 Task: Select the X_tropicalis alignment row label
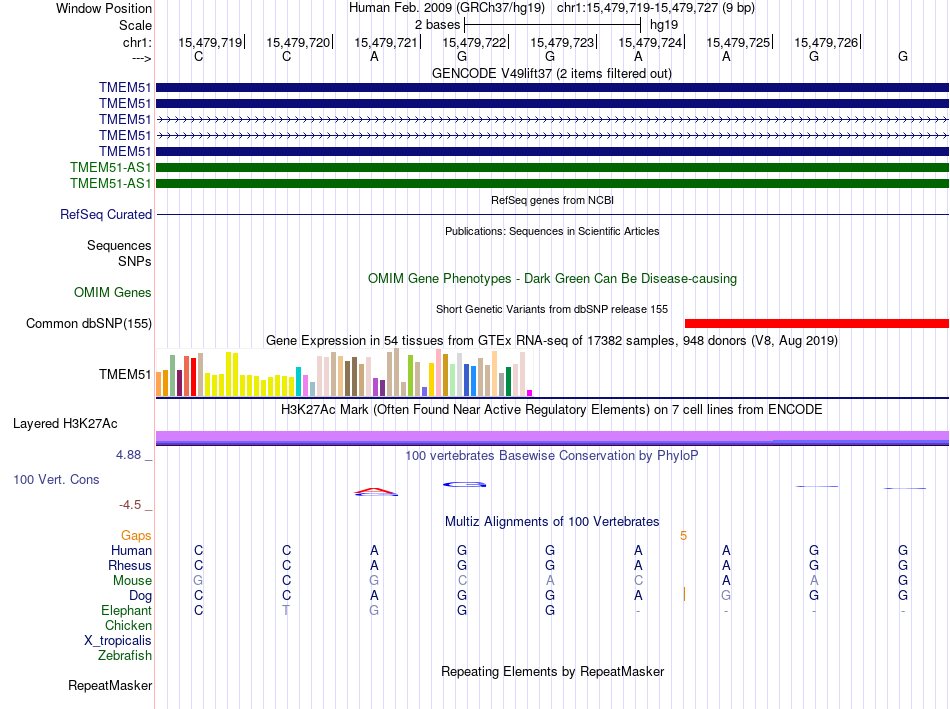(x=118, y=641)
